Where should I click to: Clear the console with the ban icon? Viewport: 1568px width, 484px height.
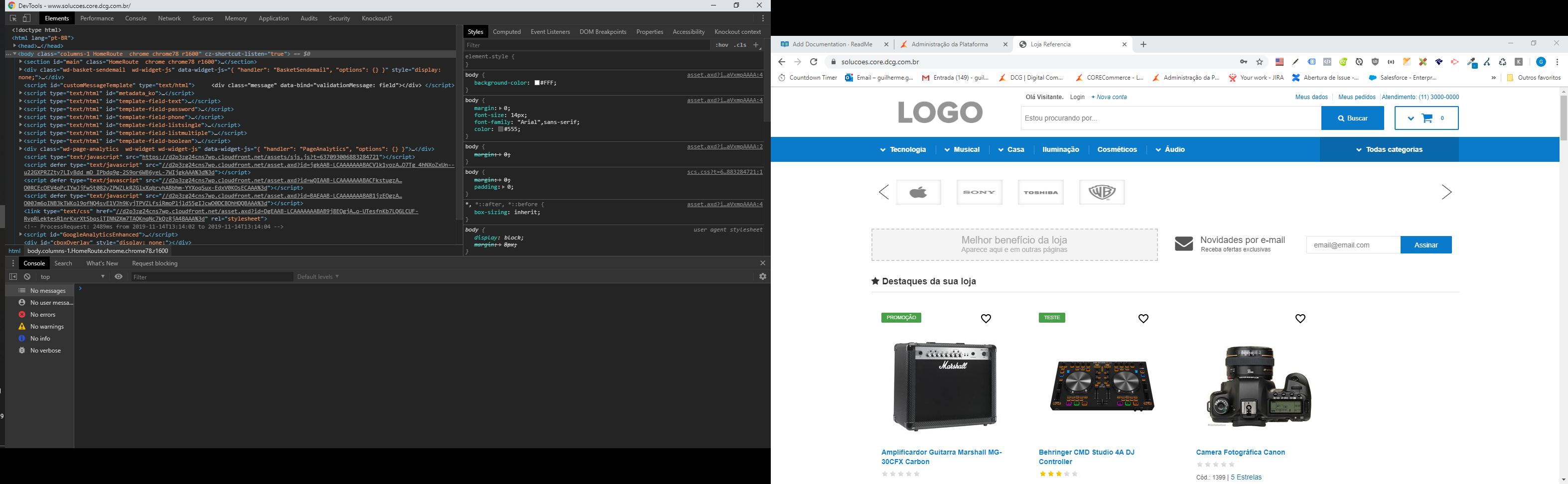click(x=27, y=277)
